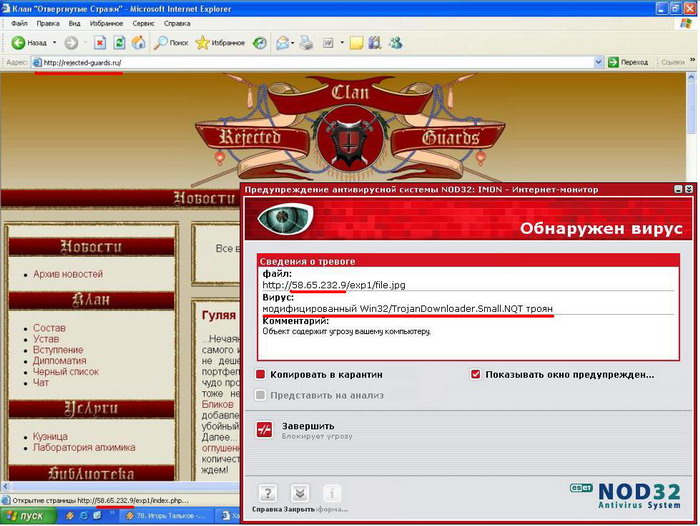Screen dimensions: 700x526
Task: Open the Архив новостей link
Action: (67, 274)
